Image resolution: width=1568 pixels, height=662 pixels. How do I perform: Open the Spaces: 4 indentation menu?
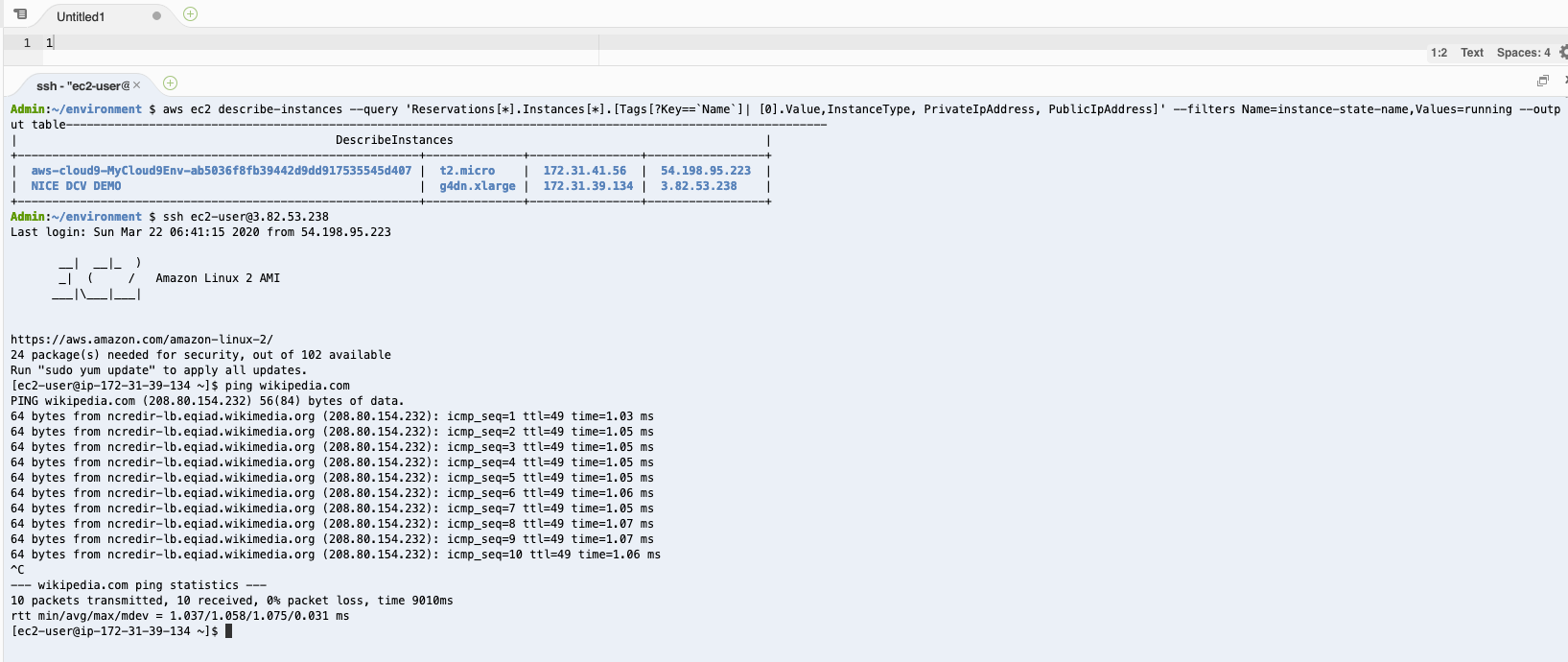(x=1523, y=53)
